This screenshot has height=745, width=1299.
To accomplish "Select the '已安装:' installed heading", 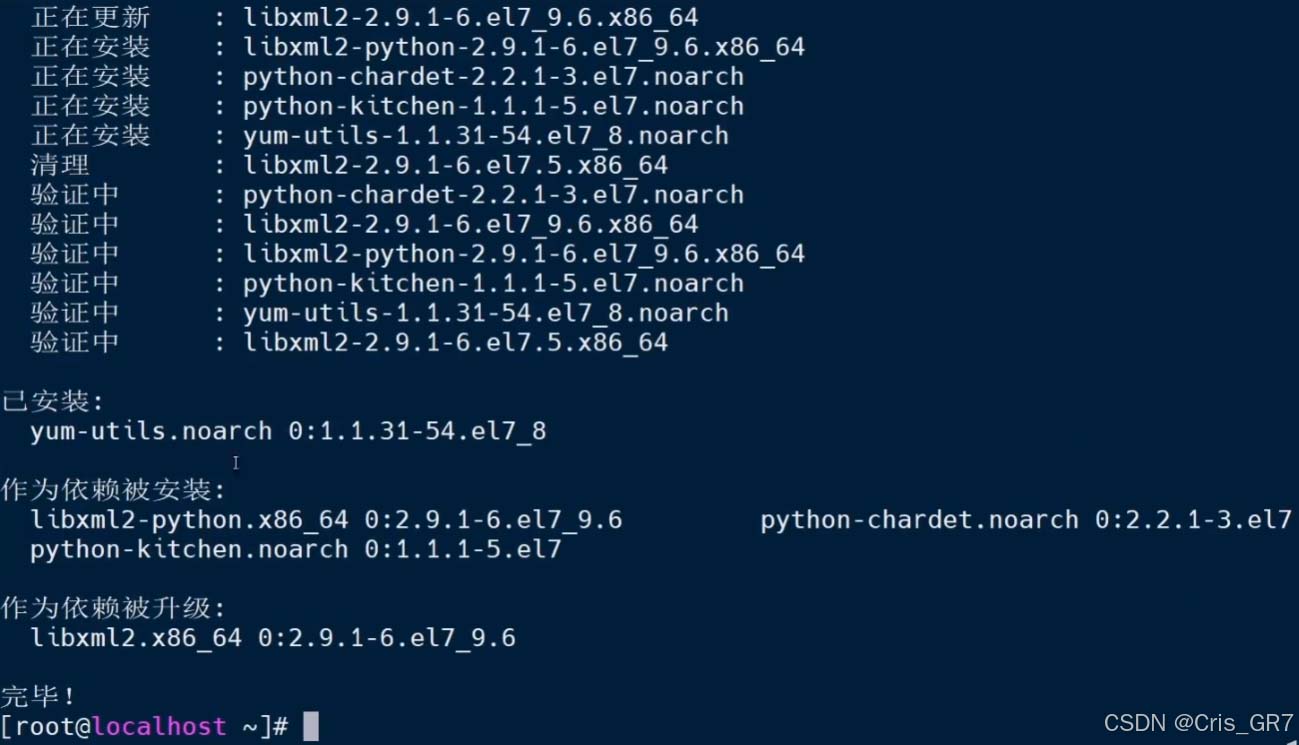I will click(x=52, y=402).
